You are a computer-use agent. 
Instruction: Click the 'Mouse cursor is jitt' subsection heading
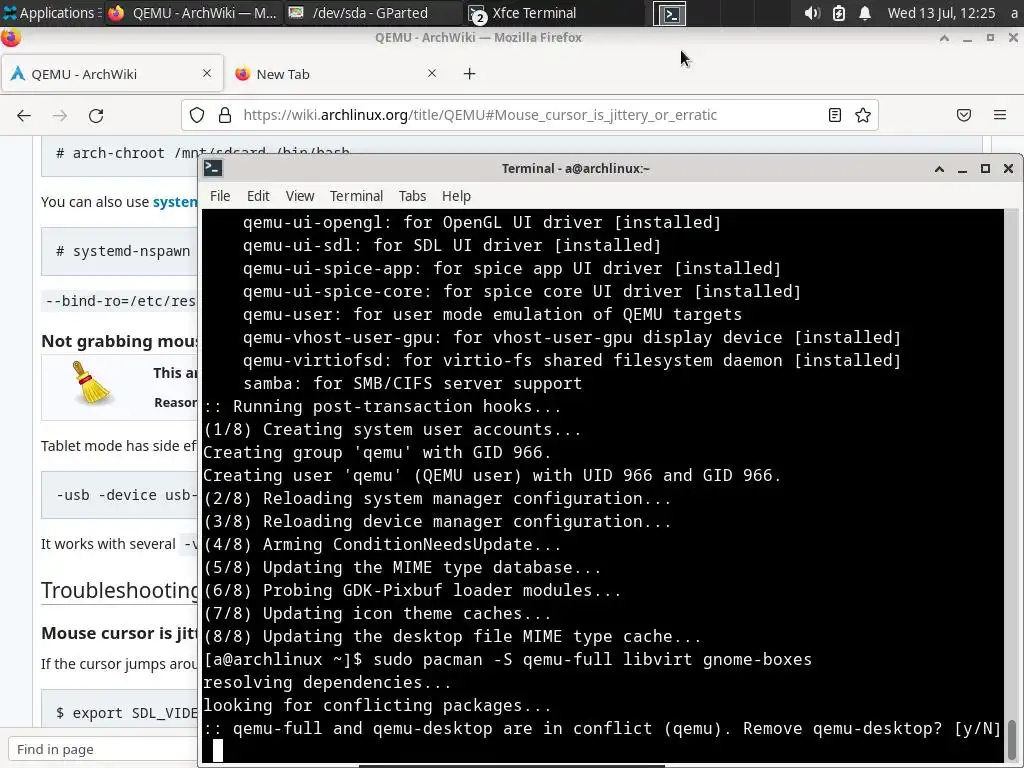(120, 633)
